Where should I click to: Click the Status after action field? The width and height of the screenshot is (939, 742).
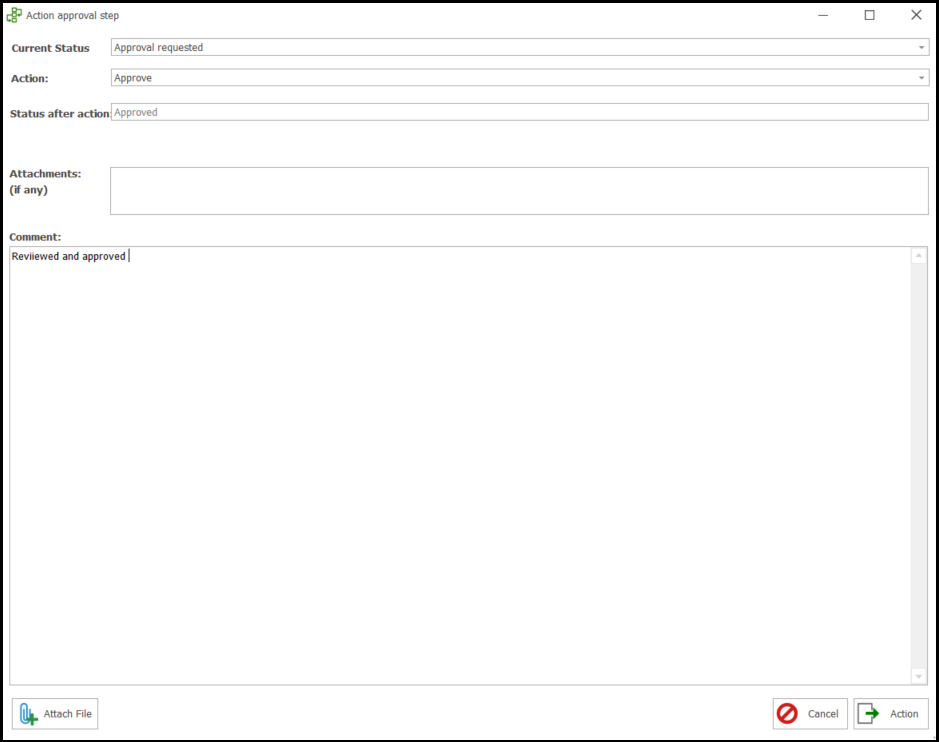click(519, 113)
